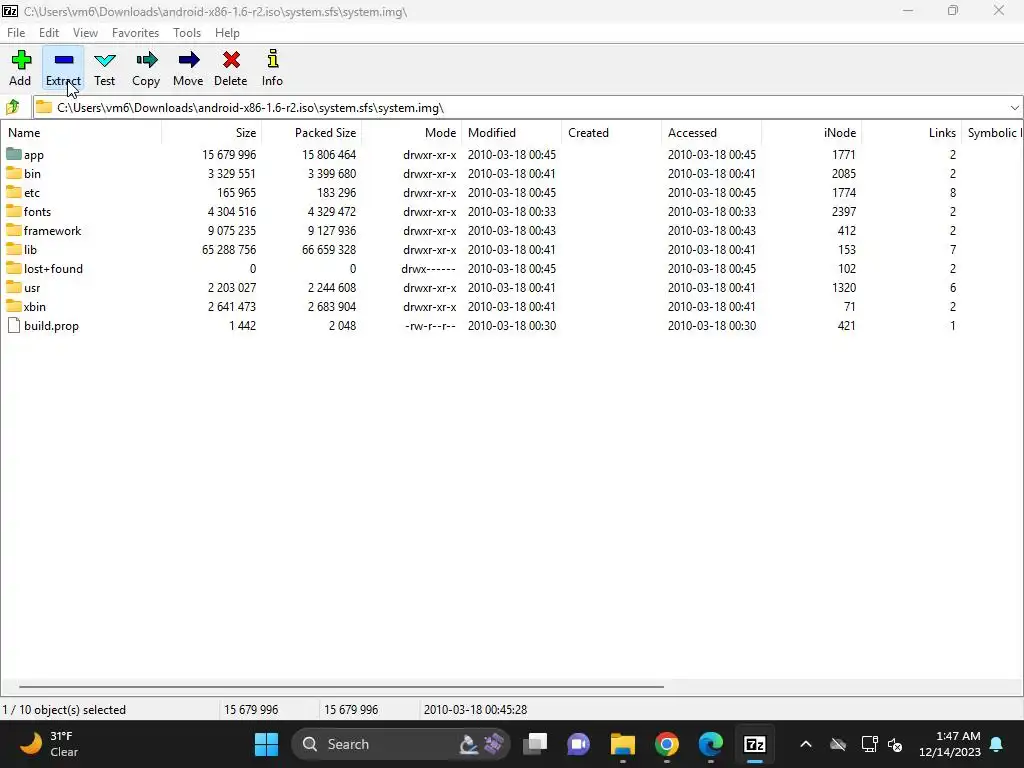Open the 7-Zip system menu icon
Screen dimensions: 1024x768
10,11
